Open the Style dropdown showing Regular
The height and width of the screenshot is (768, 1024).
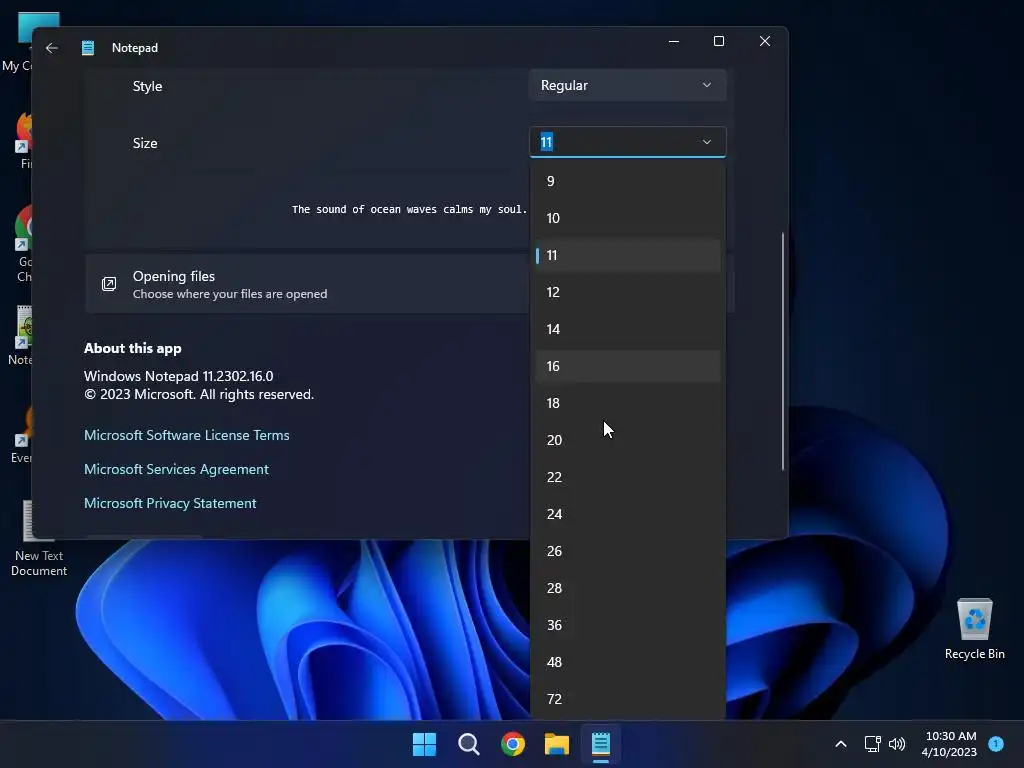pos(628,86)
